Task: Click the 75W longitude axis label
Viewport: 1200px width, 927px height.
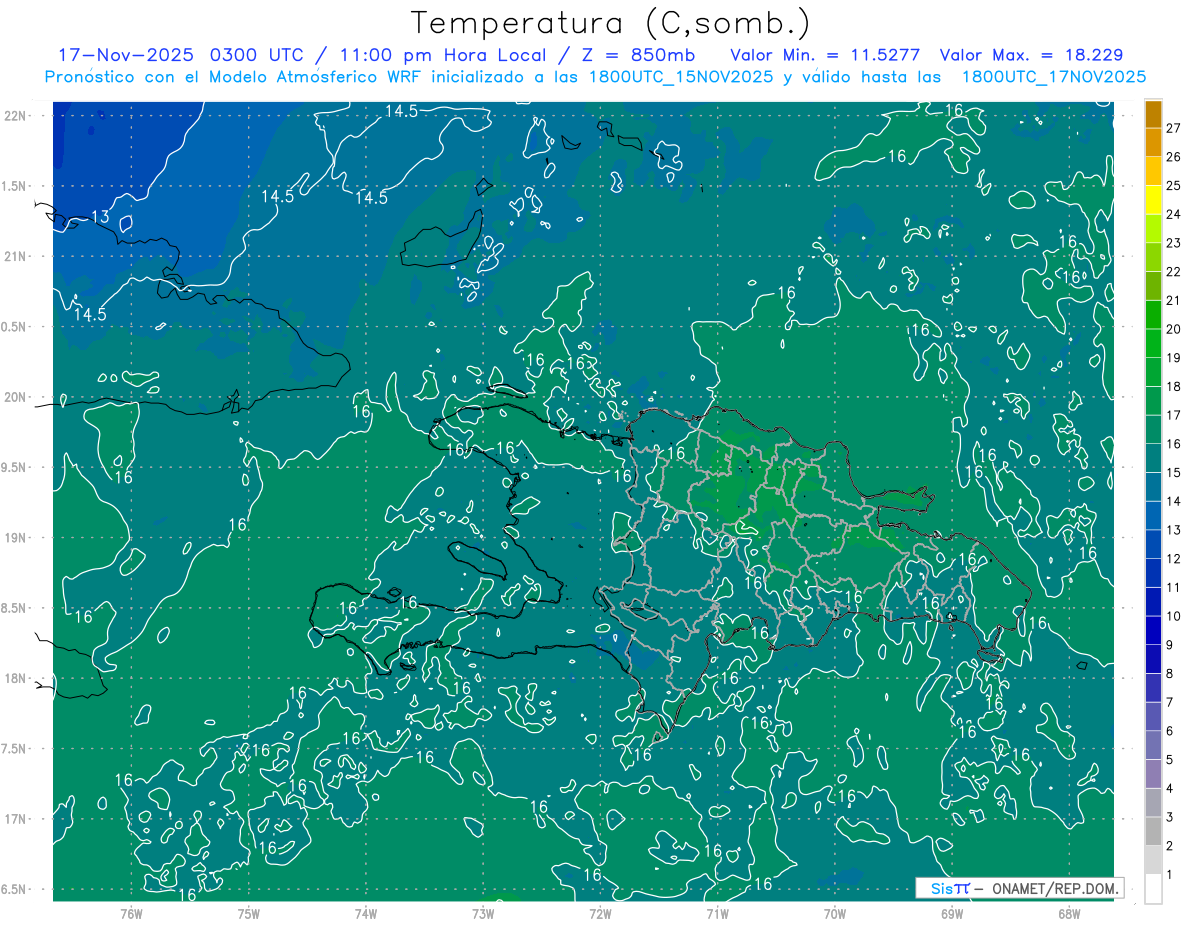Action: point(249,913)
